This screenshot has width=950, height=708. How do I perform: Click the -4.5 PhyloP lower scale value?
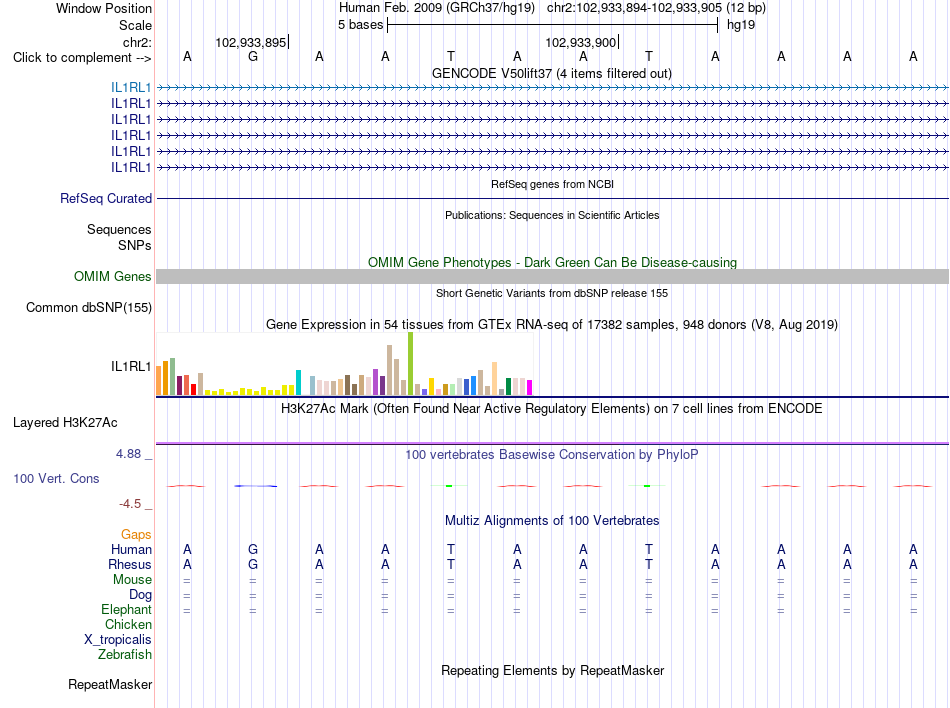point(130,504)
